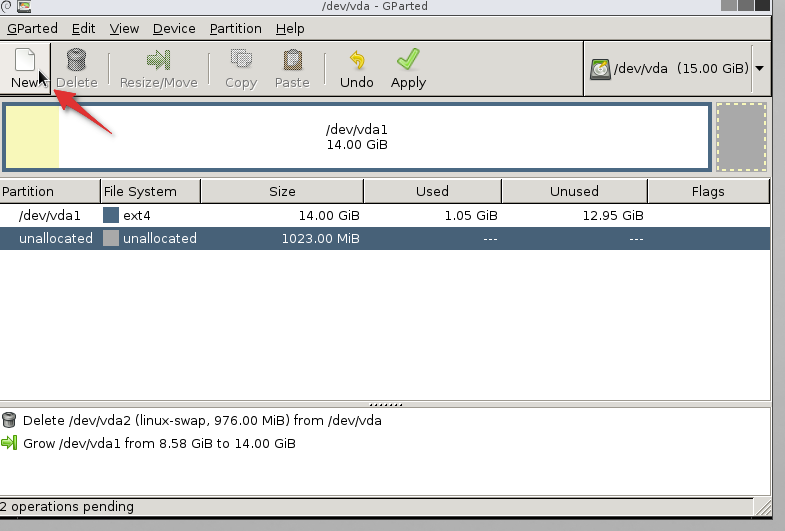The width and height of the screenshot is (785, 531).
Task: Click the disk icon beside /dev/vda
Action: point(601,69)
